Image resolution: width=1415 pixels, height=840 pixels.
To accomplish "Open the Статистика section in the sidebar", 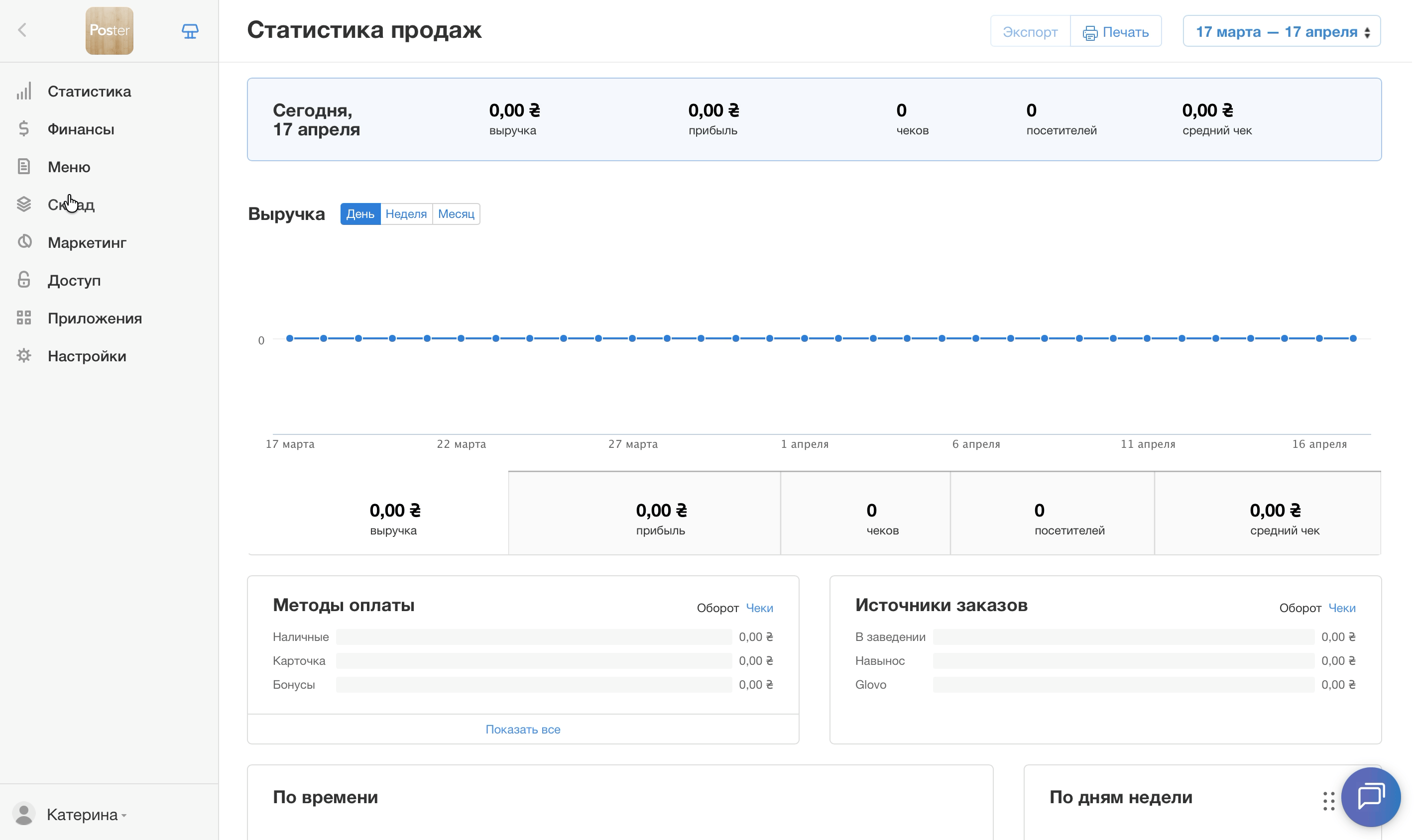I will 24,91.
